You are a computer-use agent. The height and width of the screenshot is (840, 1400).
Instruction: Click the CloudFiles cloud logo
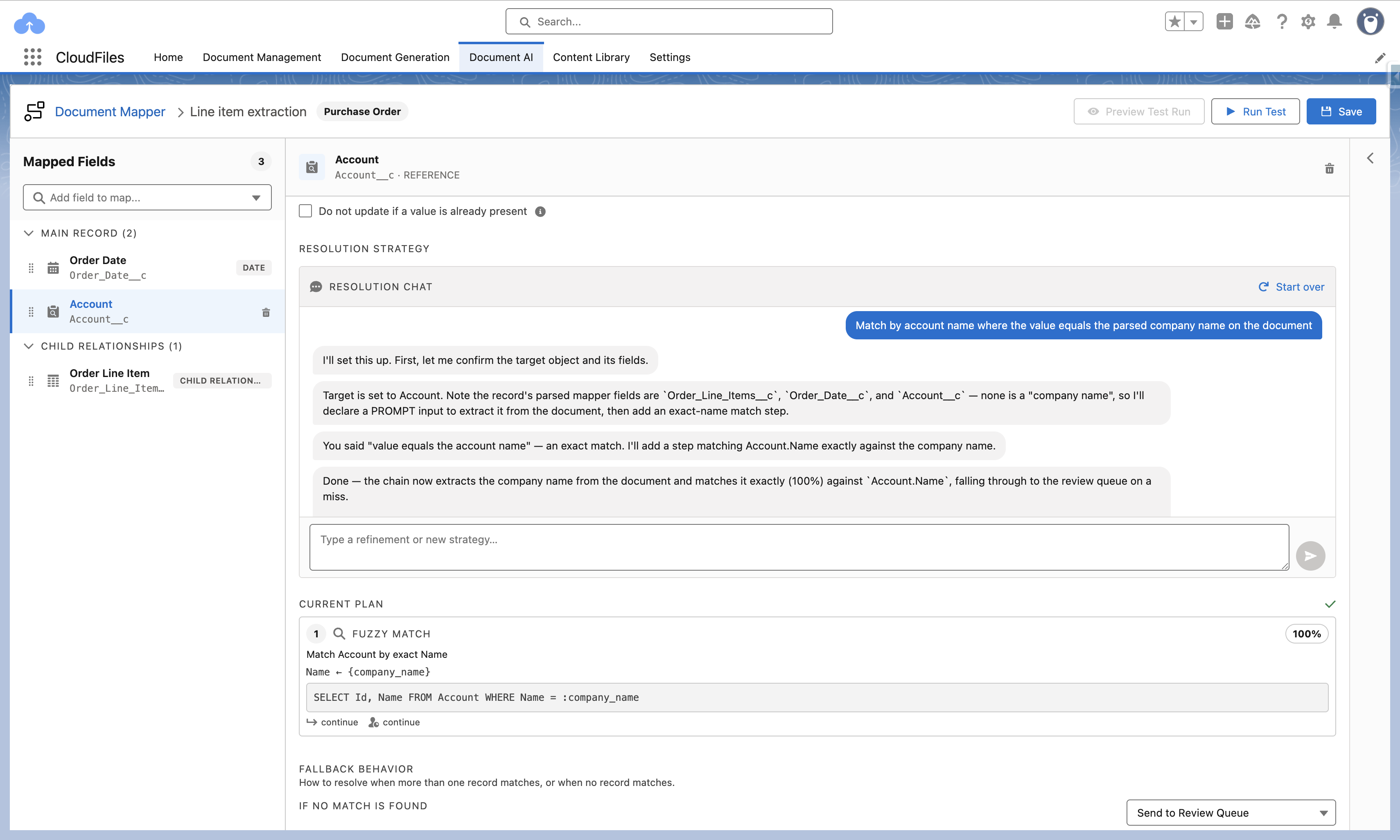[29, 24]
